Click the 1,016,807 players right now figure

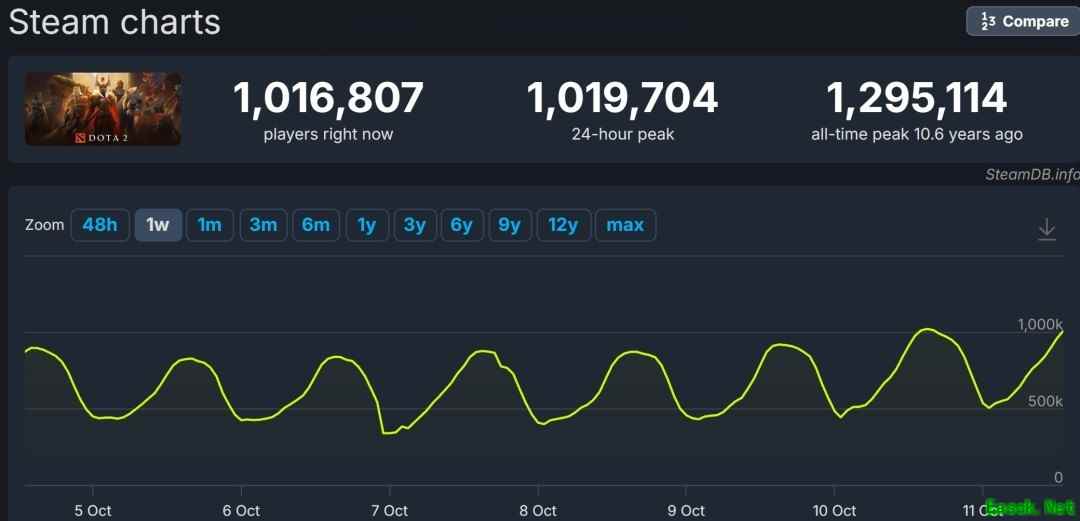(329, 98)
